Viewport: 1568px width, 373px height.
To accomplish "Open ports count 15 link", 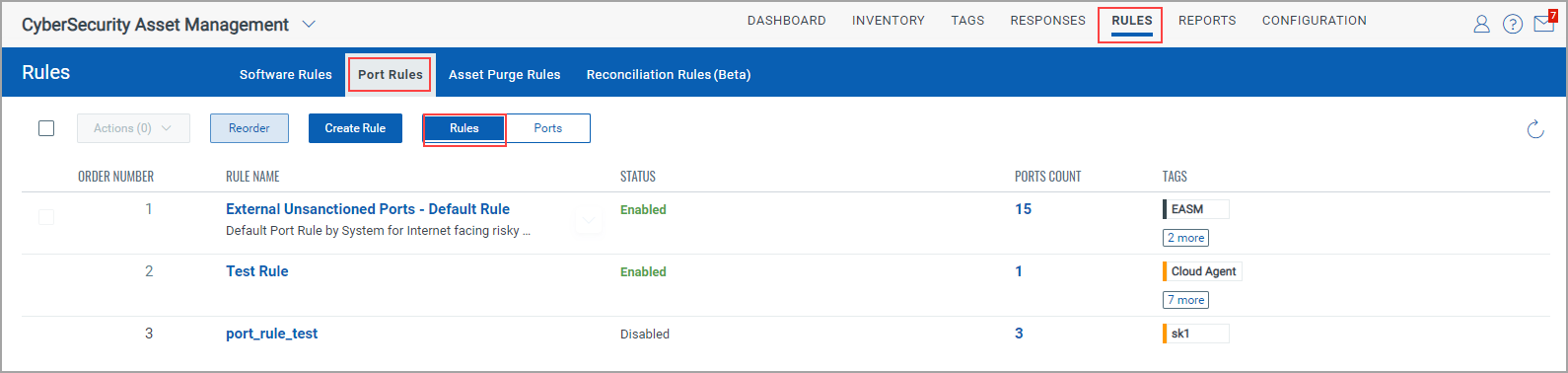I will pos(1023,209).
